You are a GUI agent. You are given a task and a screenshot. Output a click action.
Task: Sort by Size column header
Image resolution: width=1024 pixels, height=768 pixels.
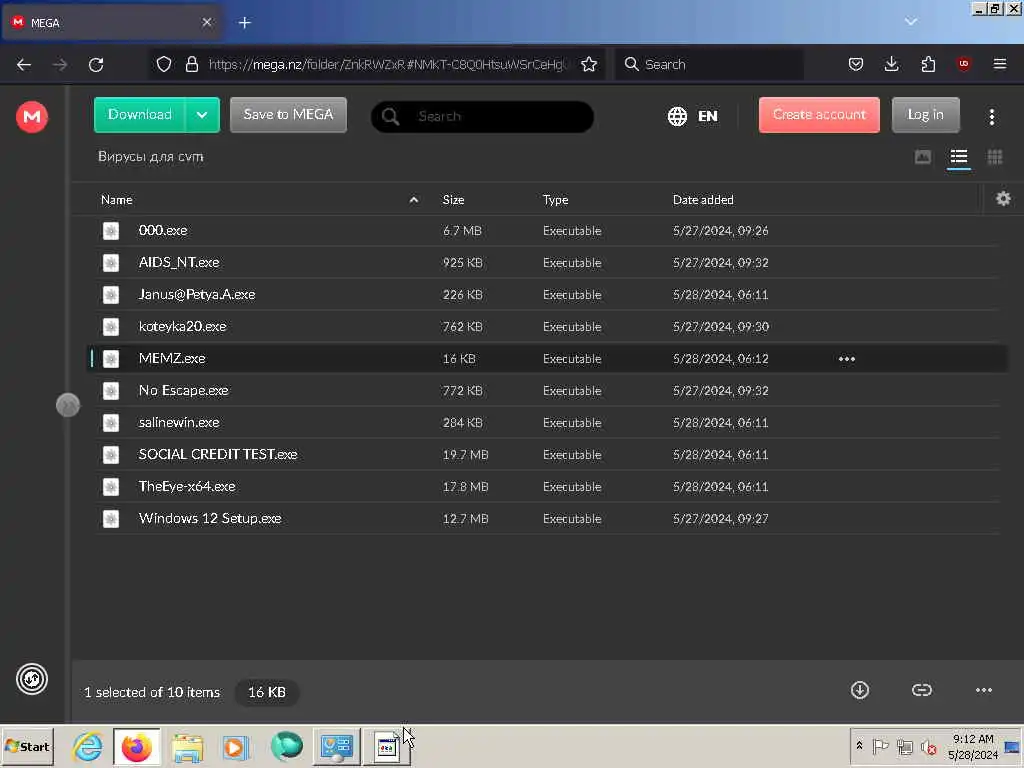tap(453, 200)
